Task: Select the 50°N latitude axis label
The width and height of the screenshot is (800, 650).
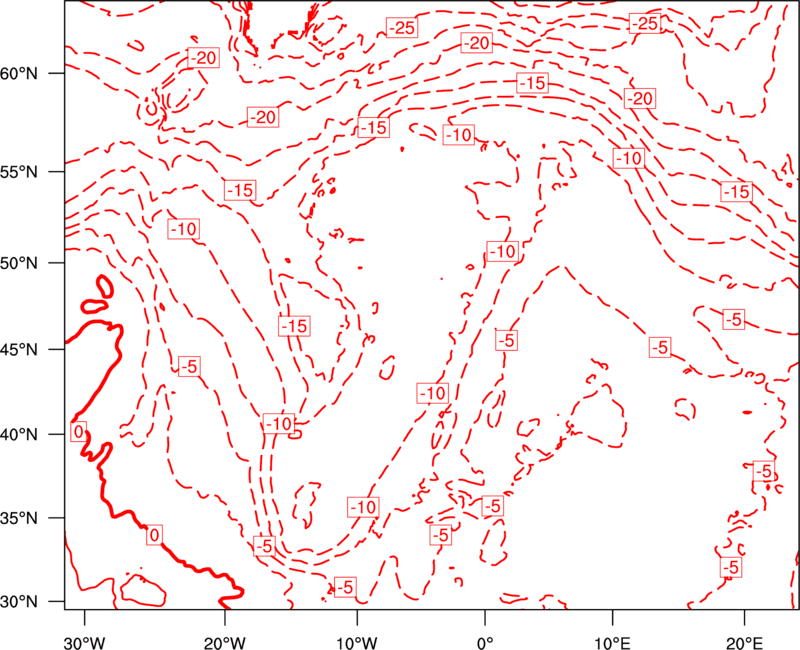Action: (x=19, y=264)
